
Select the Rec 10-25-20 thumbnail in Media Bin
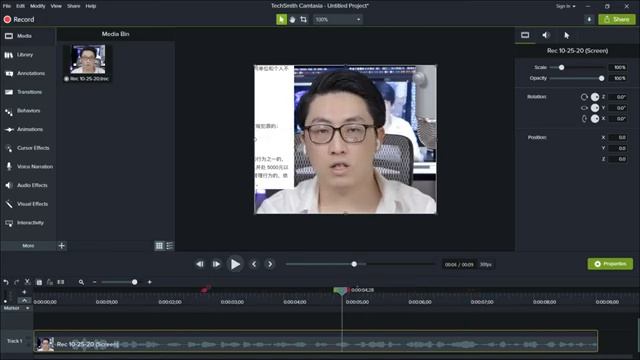[88, 59]
